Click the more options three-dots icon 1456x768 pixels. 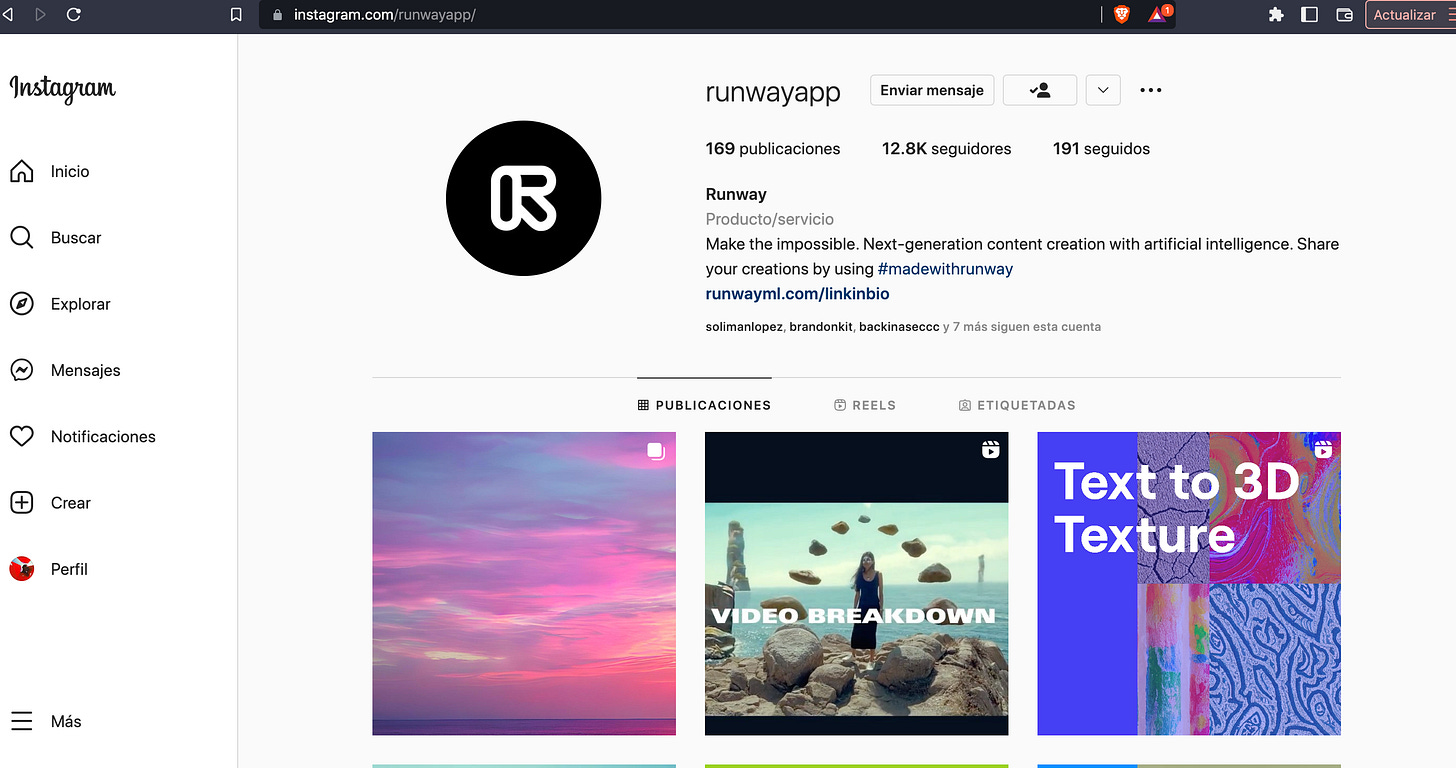click(x=1151, y=90)
